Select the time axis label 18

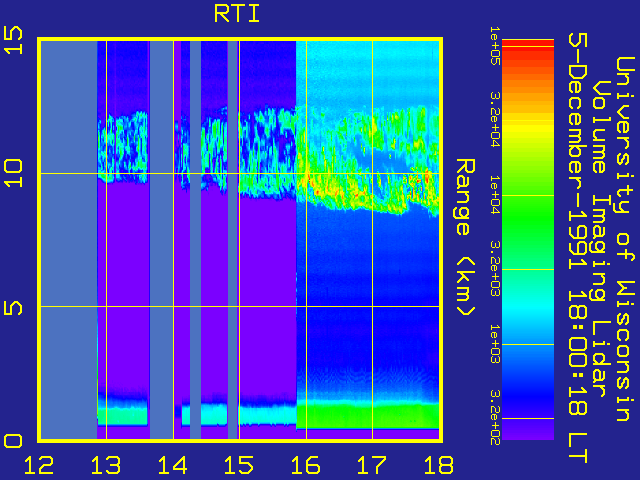pyautogui.click(x=439, y=465)
